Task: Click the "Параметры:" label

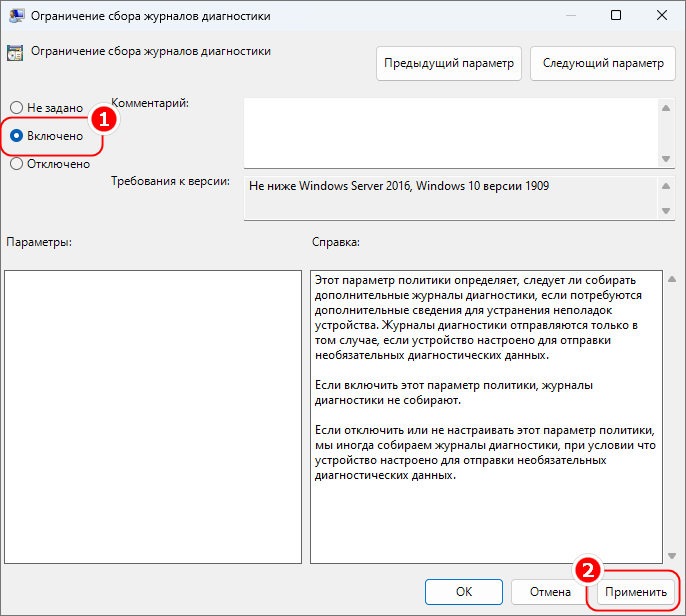Action: [x=39, y=242]
